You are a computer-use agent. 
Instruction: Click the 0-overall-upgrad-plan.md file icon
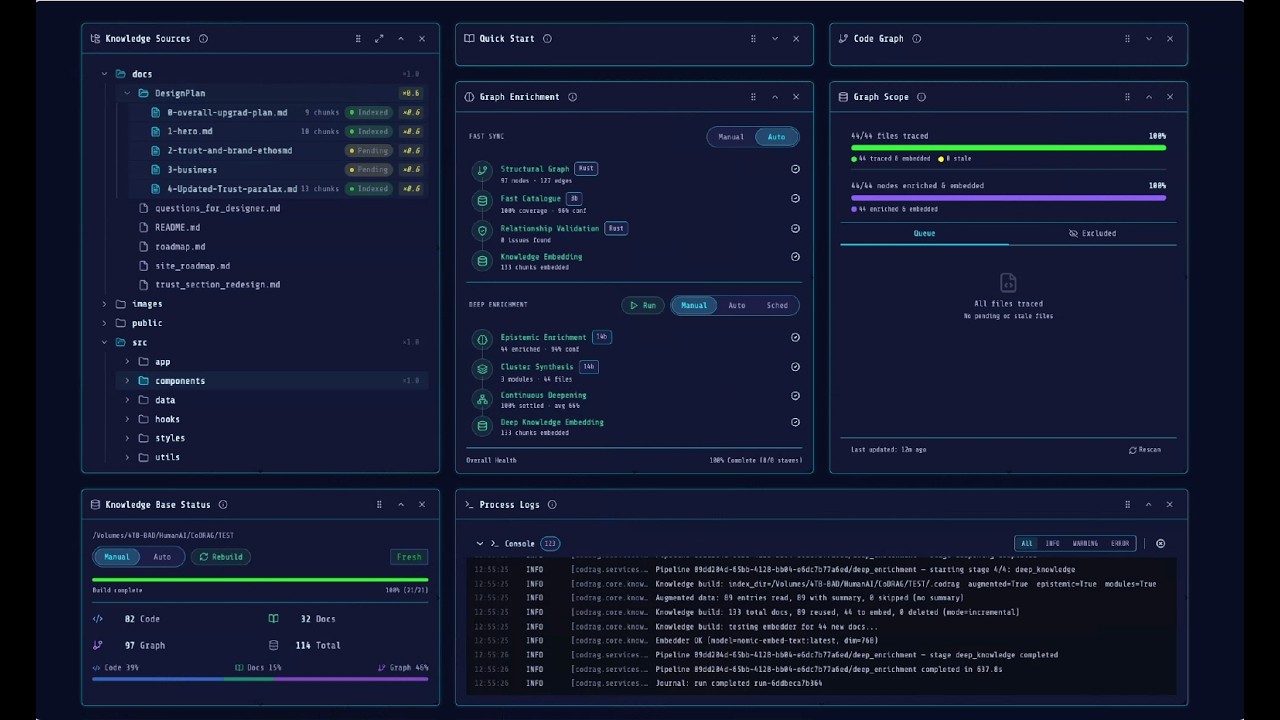(155, 112)
